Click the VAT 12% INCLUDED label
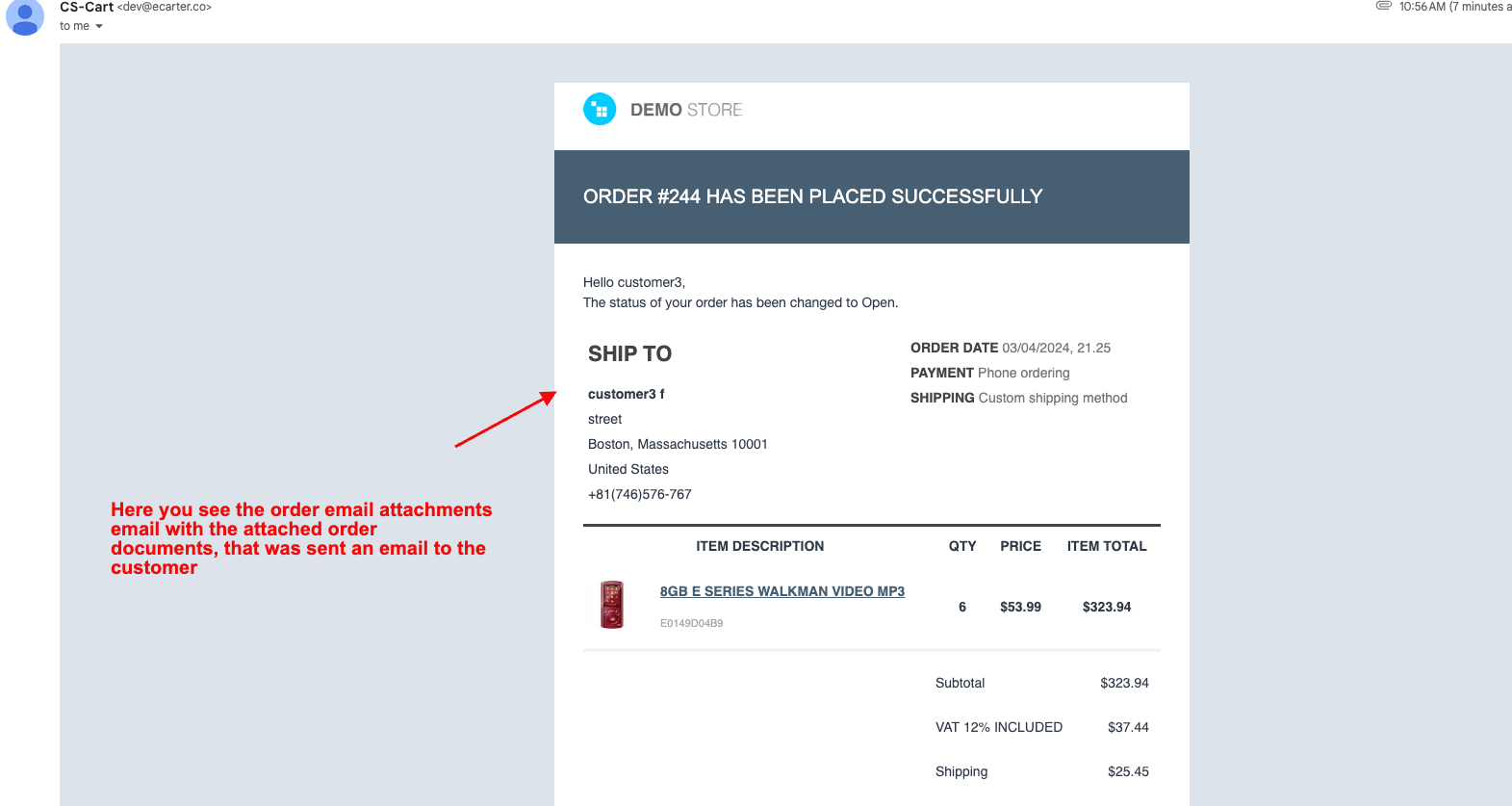 pos(998,727)
